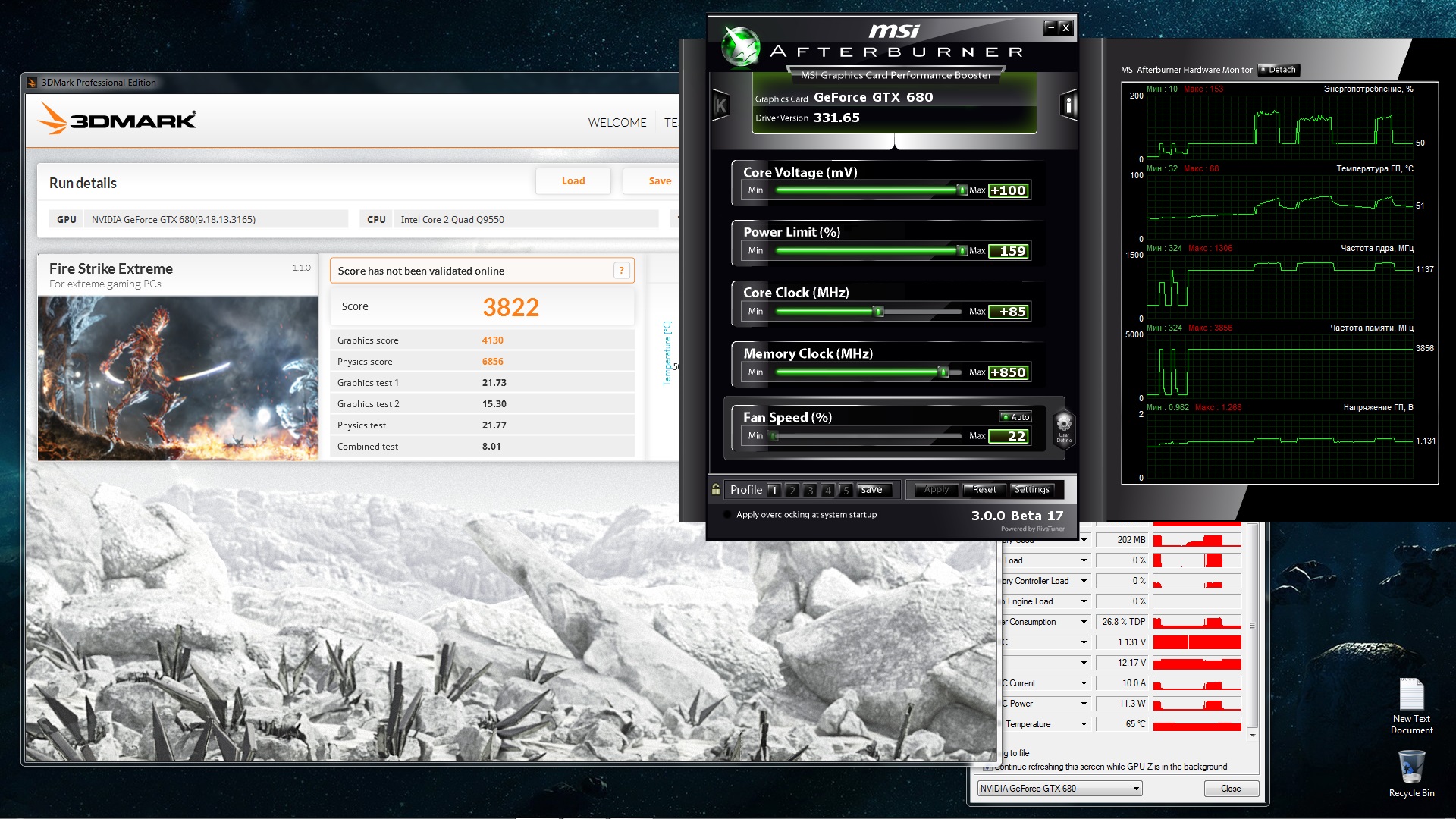Expand the Temperature sensor dropdown arrow
The height and width of the screenshot is (819, 1456).
tap(1084, 724)
